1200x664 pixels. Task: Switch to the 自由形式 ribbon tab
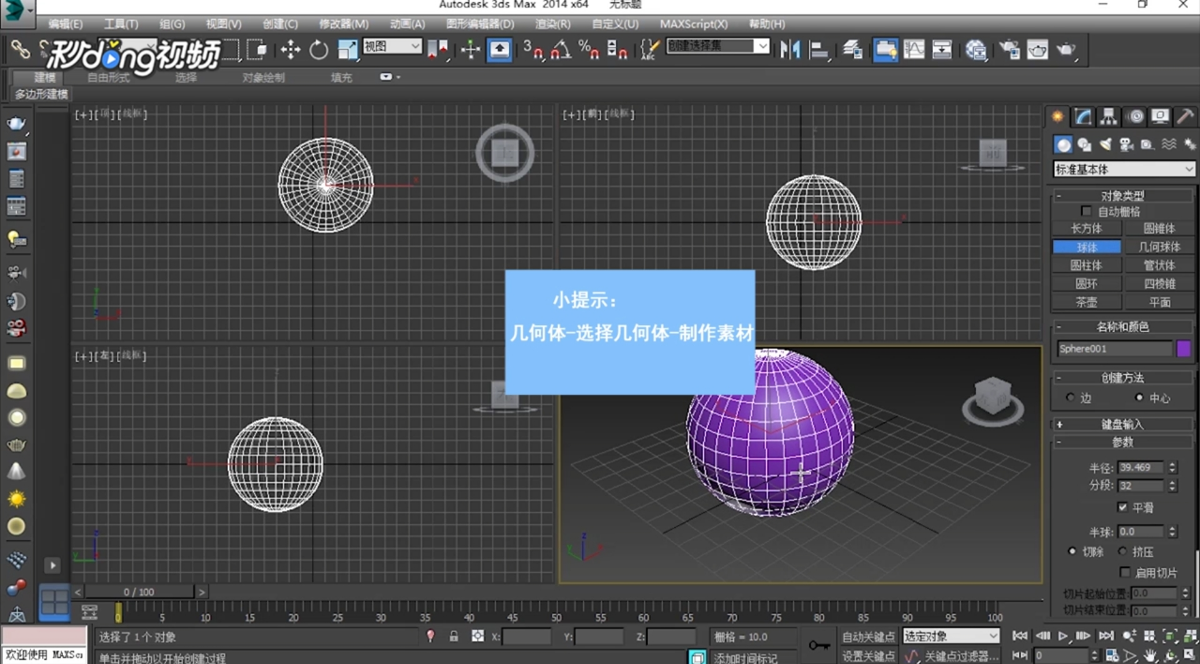(x=108, y=77)
